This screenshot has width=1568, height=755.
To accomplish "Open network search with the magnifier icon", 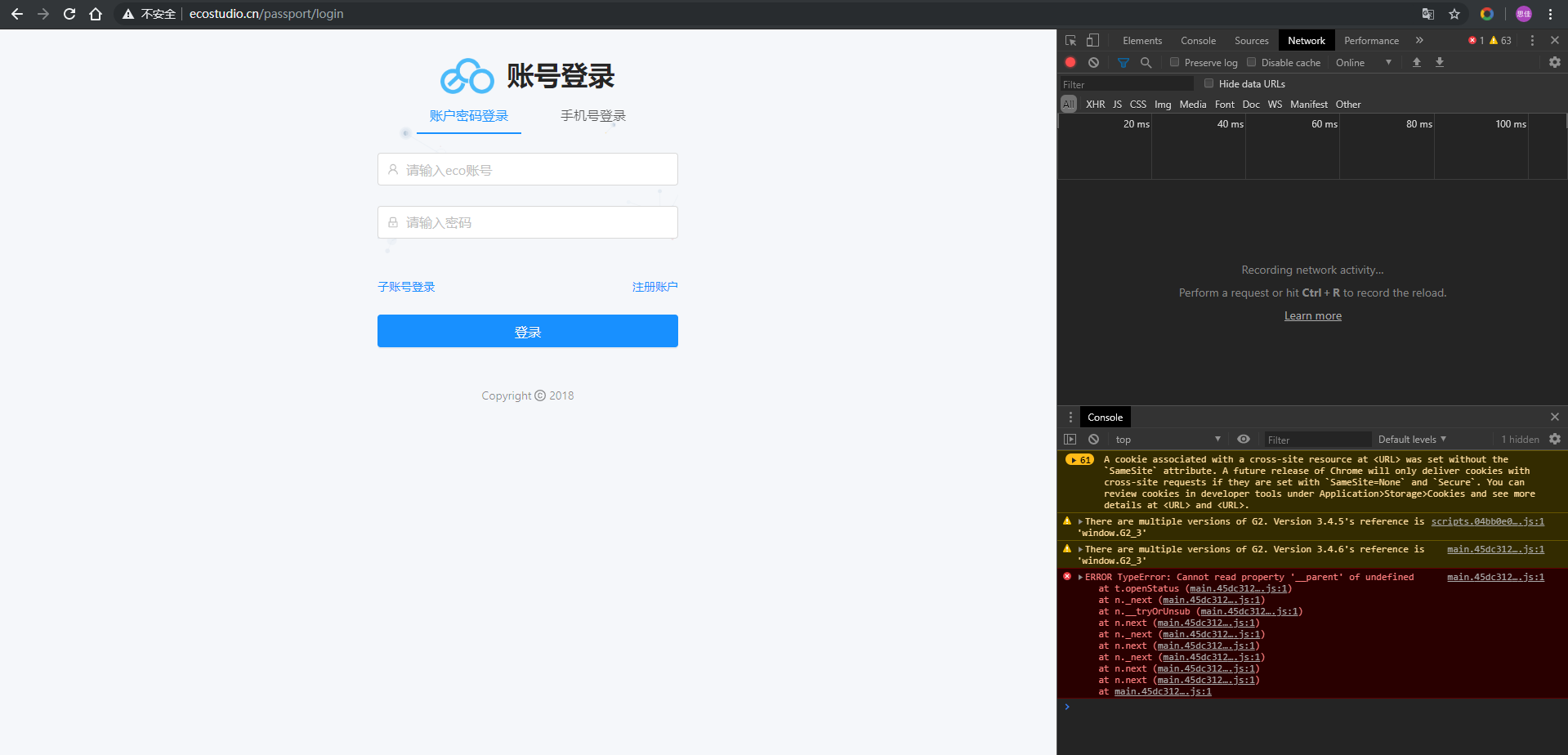I will click(1146, 62).
